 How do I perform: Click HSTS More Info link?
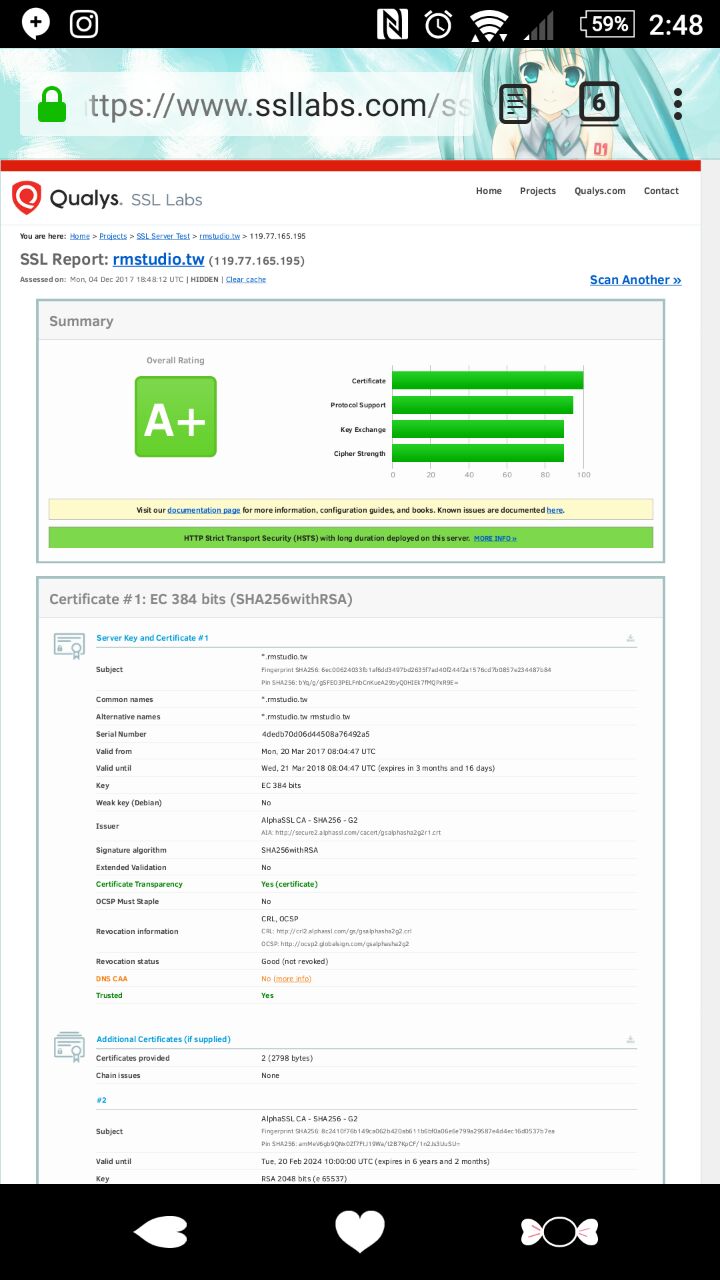point(495,538)
